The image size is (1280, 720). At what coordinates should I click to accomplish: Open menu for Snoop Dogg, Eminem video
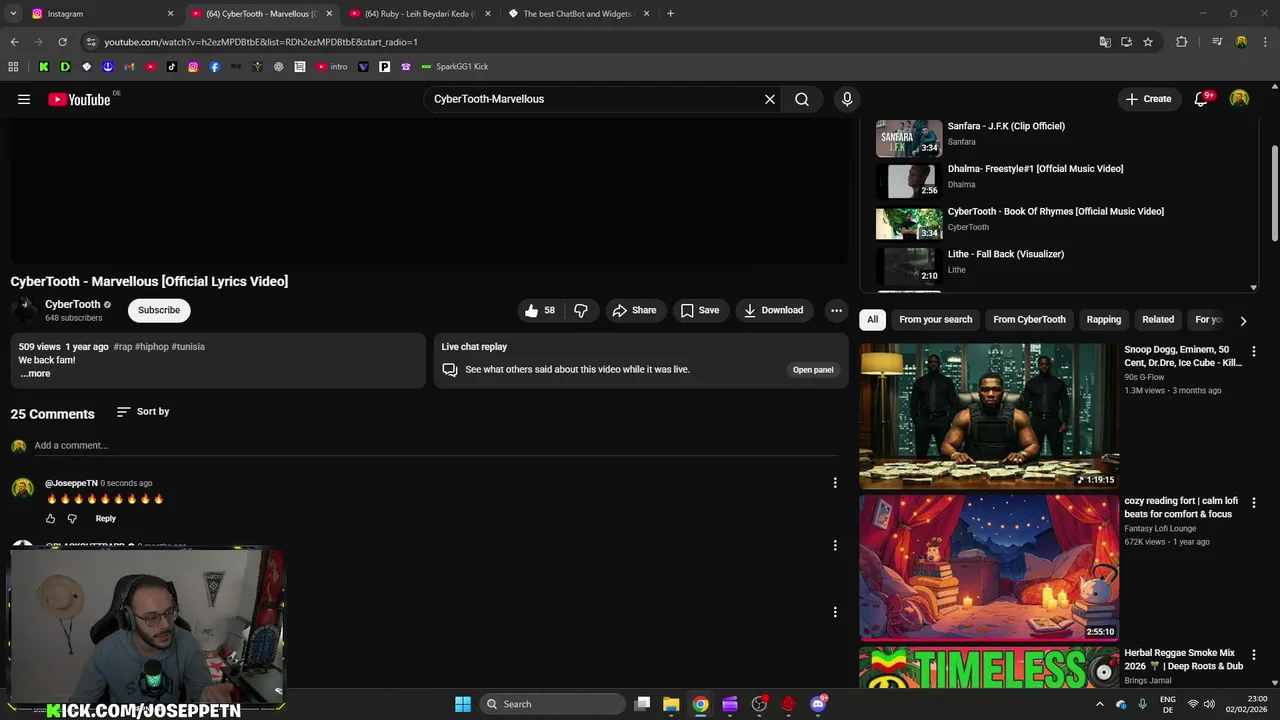(1254, 351)
